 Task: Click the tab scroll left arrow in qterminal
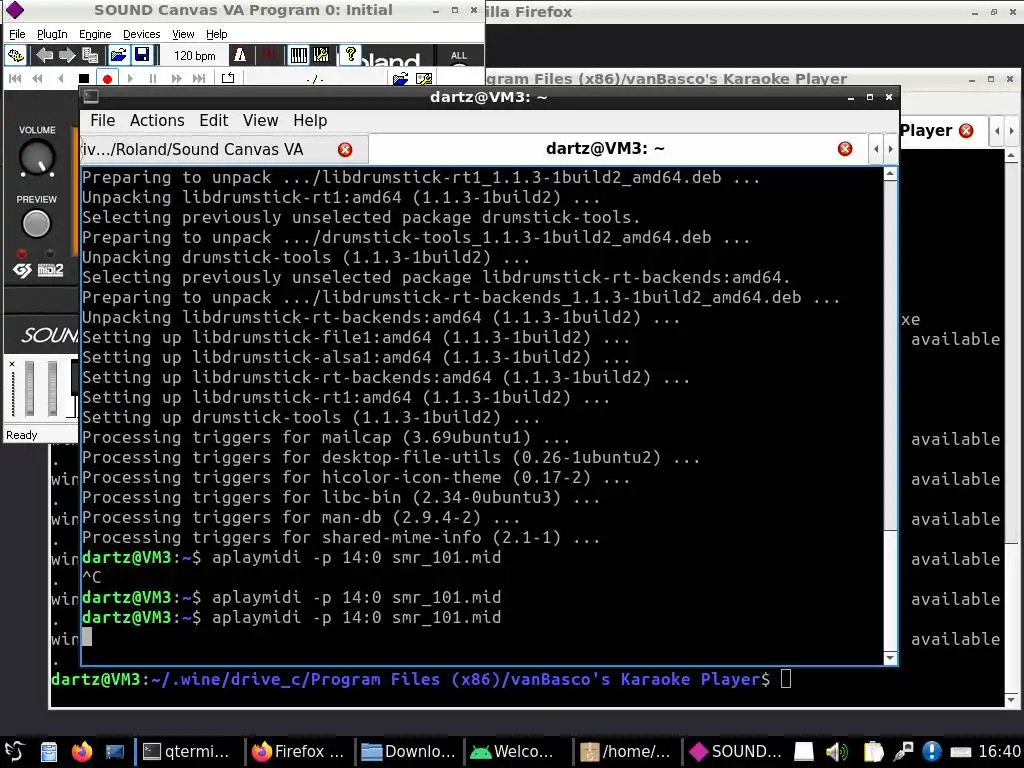[876, 149]
